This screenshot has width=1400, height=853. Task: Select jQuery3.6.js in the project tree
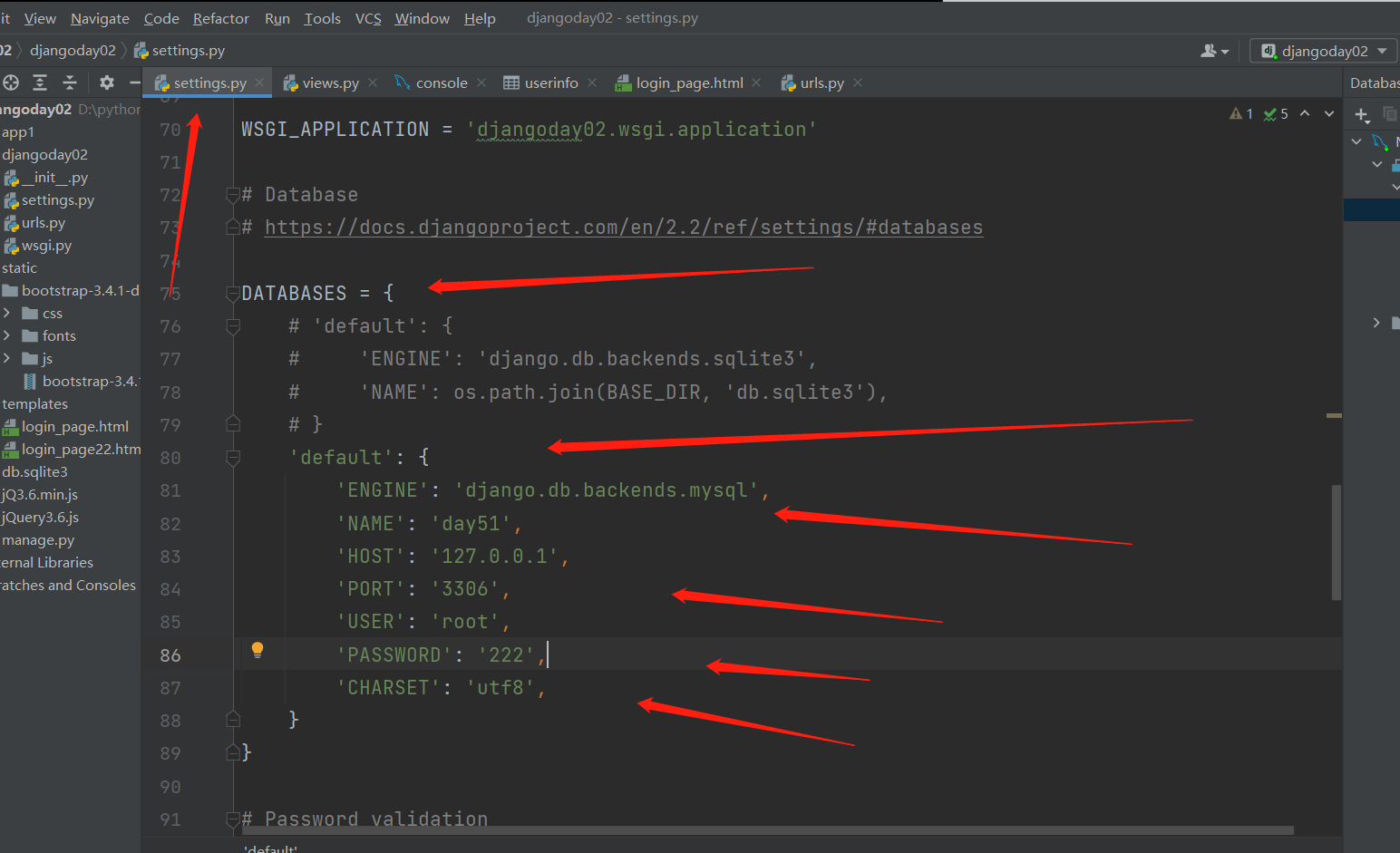(40, 518)
